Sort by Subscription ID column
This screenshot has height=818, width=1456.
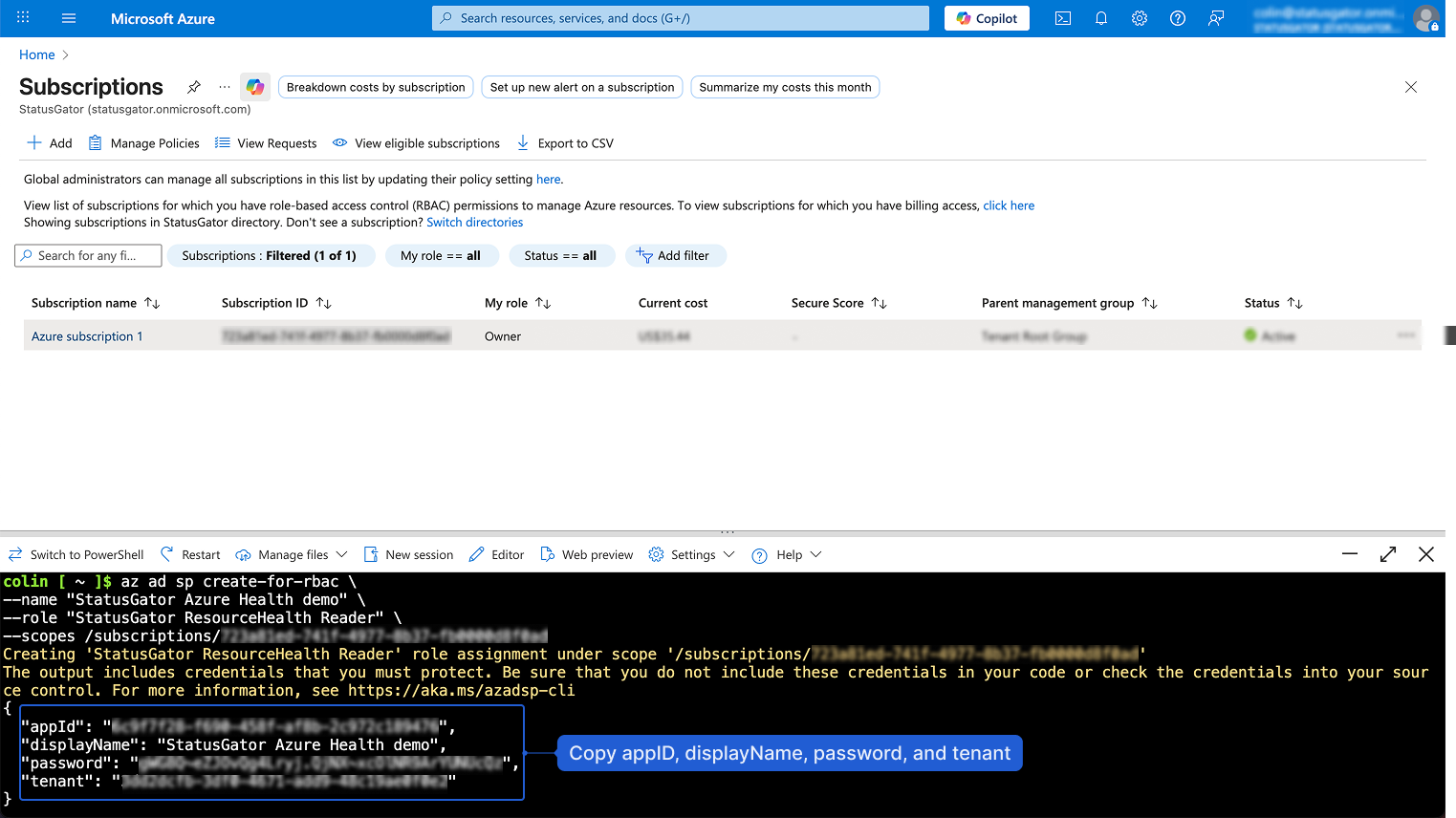pyautogui.click(x=276, y=303)
